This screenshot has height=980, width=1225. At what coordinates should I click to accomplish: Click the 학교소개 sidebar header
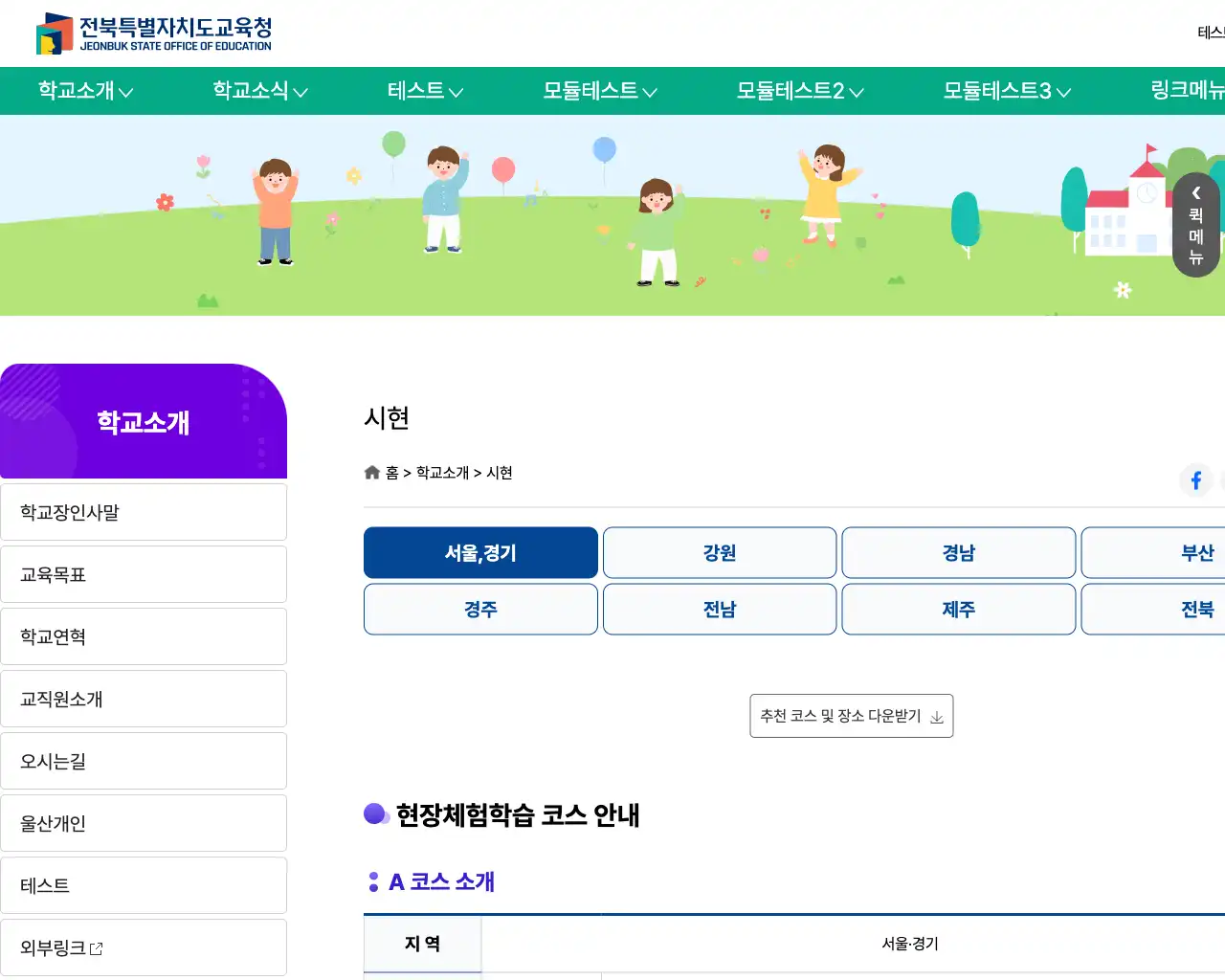[x=144, y=421]
